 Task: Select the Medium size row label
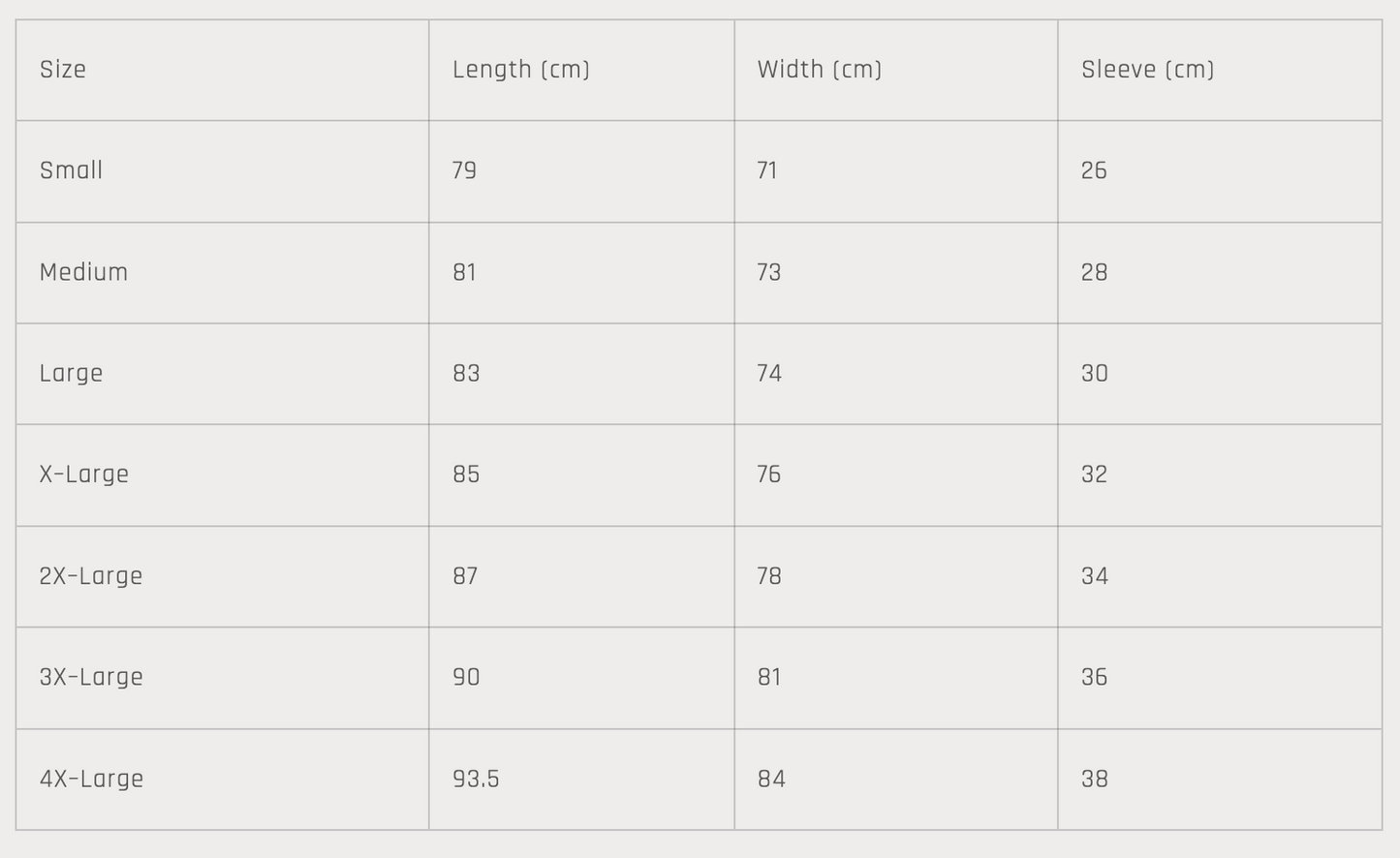[84, 272]
